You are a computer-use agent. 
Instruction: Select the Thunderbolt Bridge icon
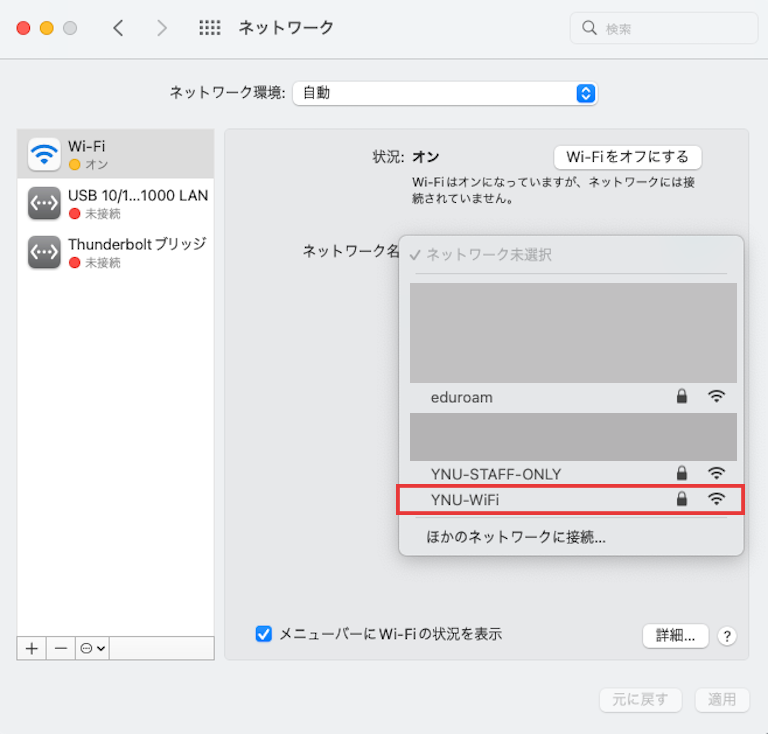tap(44, 252)
